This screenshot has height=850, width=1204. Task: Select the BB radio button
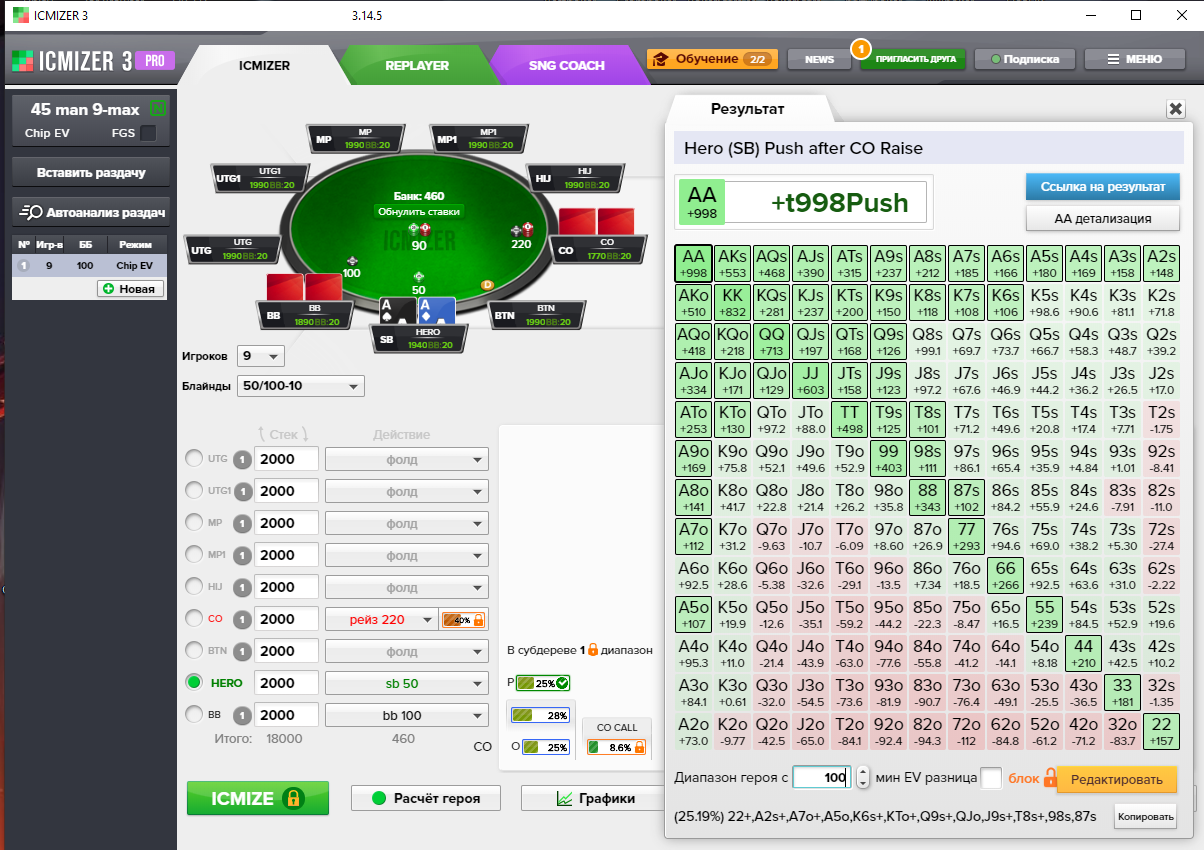194,715
